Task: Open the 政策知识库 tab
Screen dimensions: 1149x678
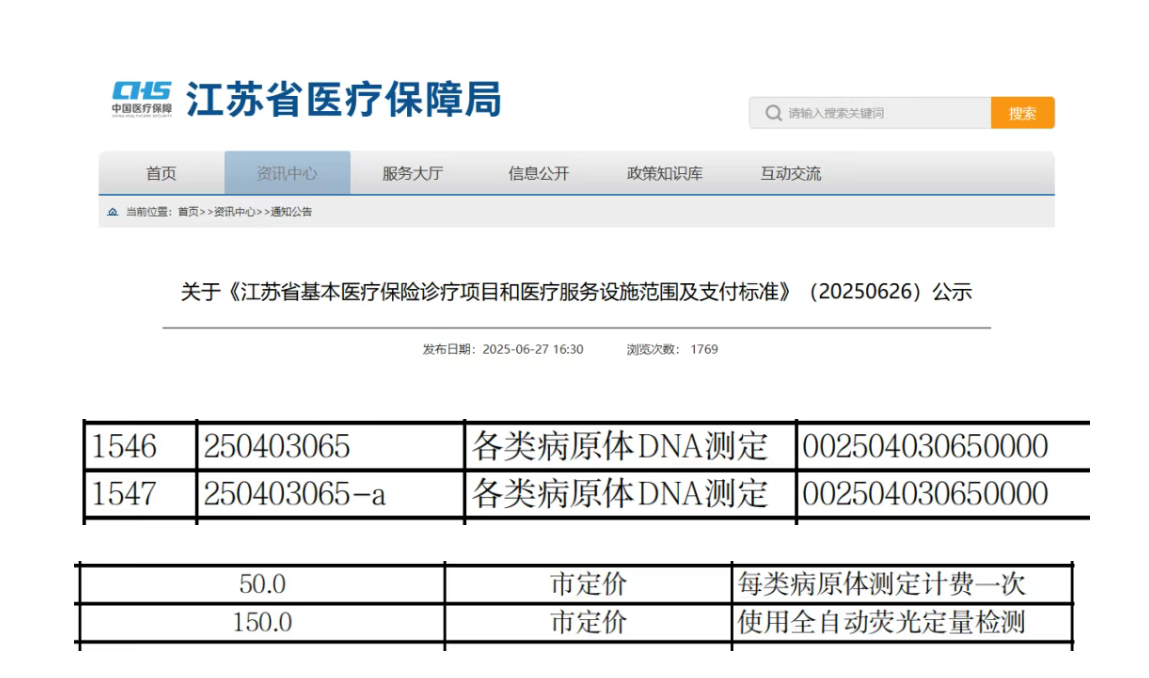Action: coord(664,173)
